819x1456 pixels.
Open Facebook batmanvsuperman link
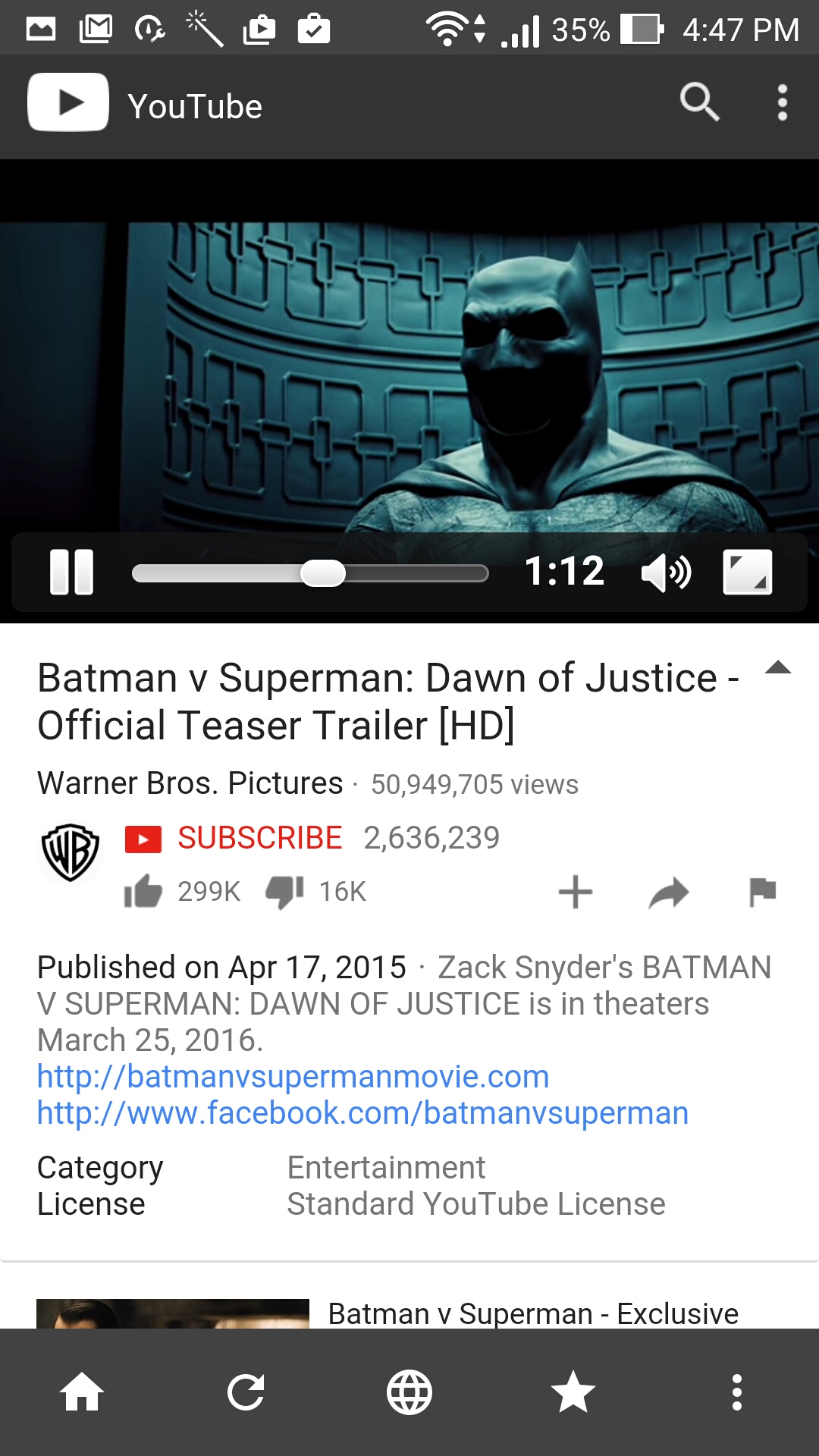(x=362, y=1113)
